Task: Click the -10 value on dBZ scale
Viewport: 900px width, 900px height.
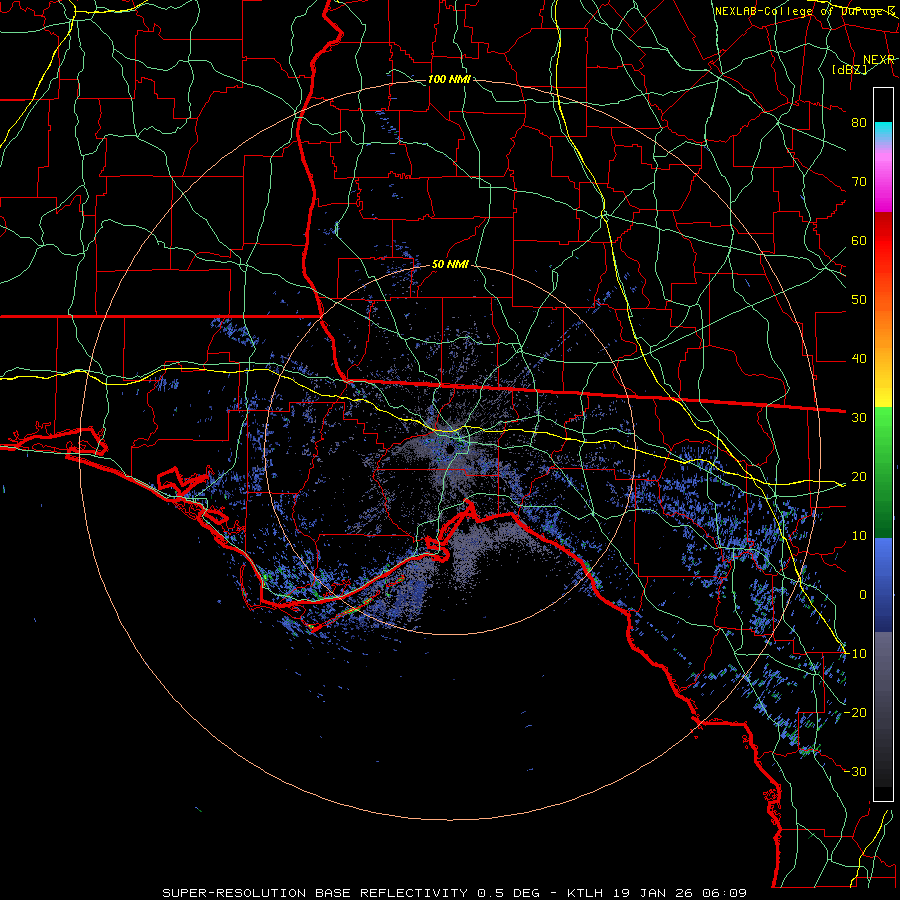Action: point(855,654)
